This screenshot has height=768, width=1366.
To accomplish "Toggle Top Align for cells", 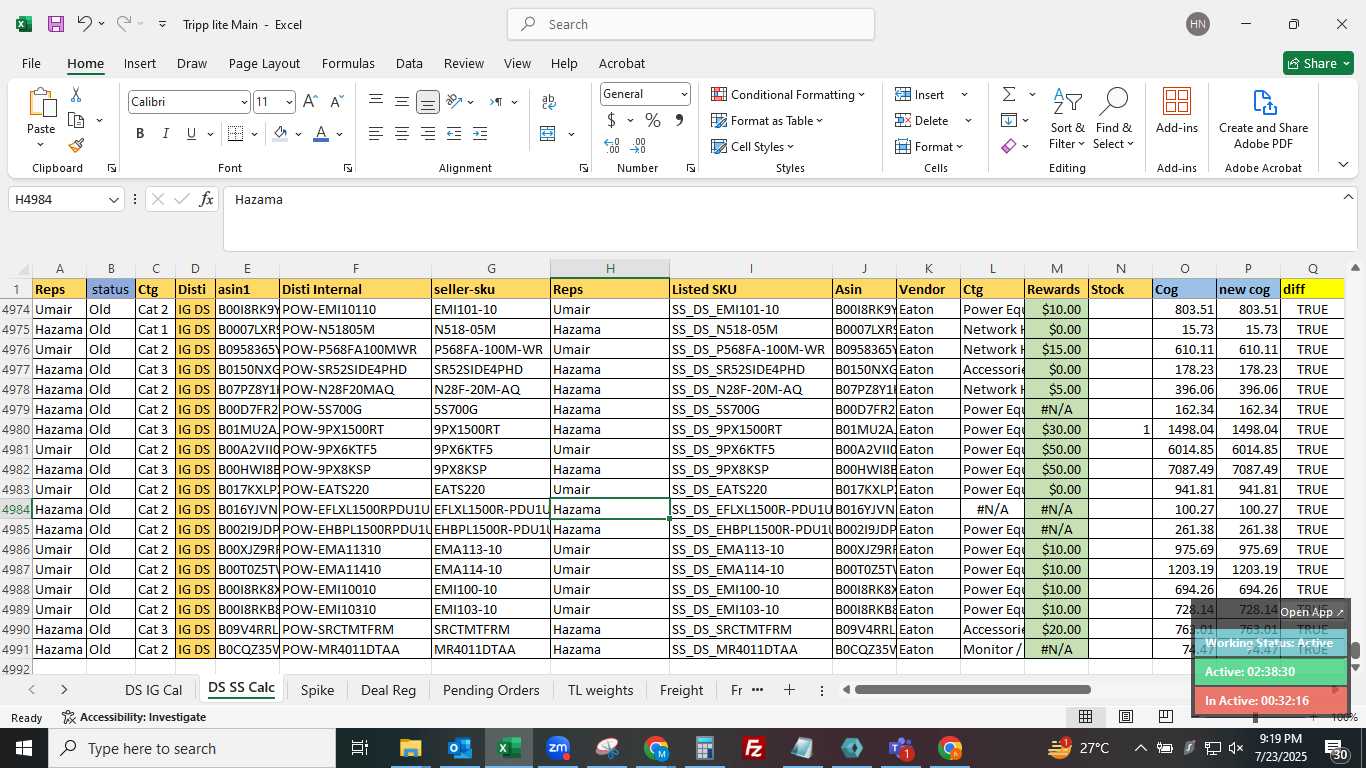I will pos(376,102).
